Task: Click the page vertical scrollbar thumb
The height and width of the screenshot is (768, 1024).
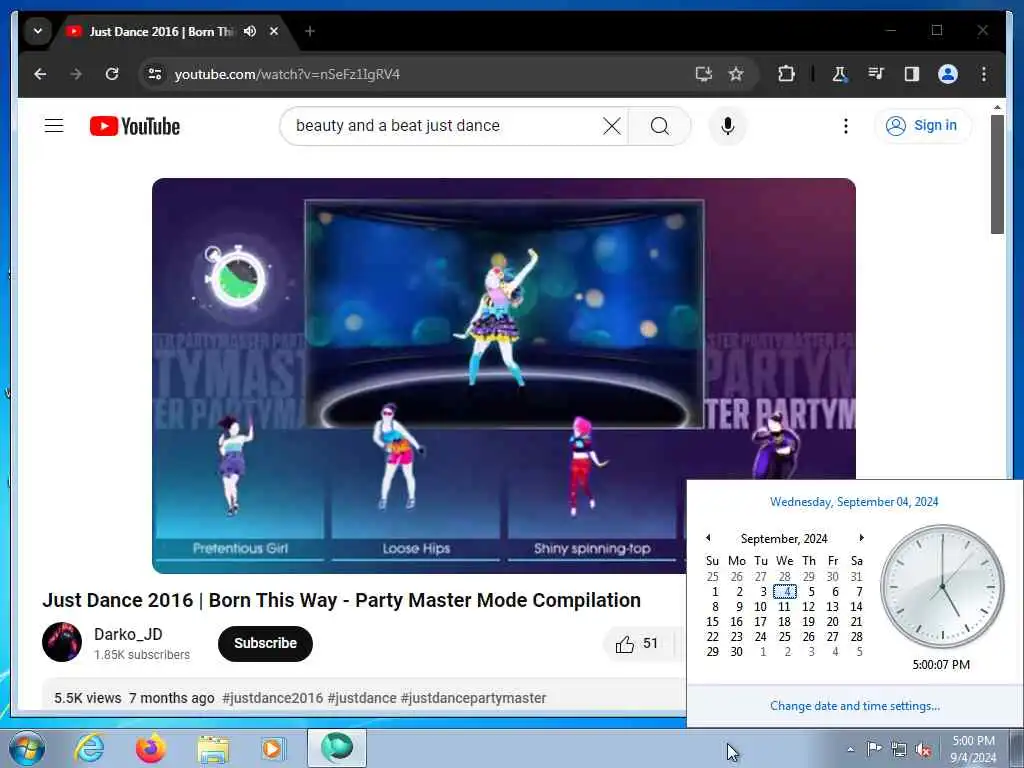Action: click(997, 174)
